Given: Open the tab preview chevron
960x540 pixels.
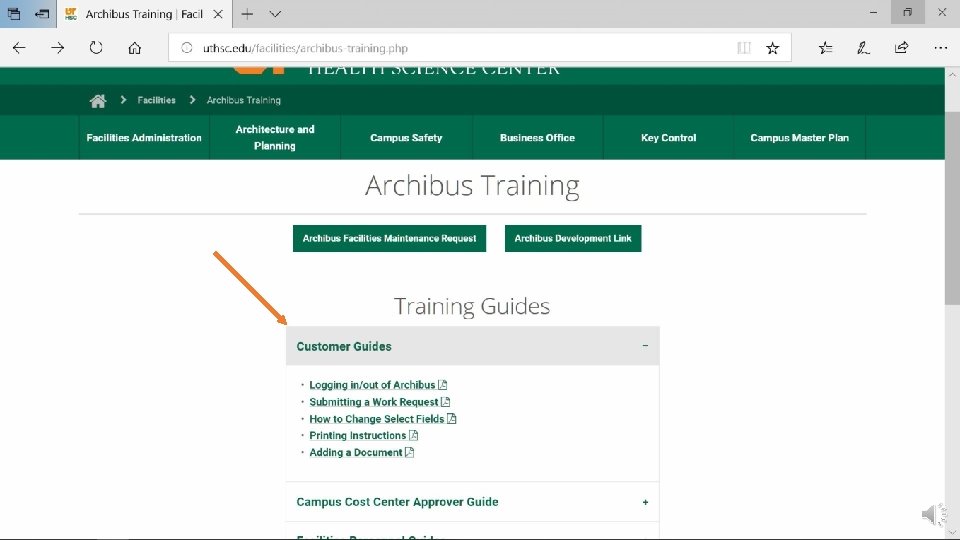Looking at the screenshot, I should pyautogui.click(x=276, y=13).
